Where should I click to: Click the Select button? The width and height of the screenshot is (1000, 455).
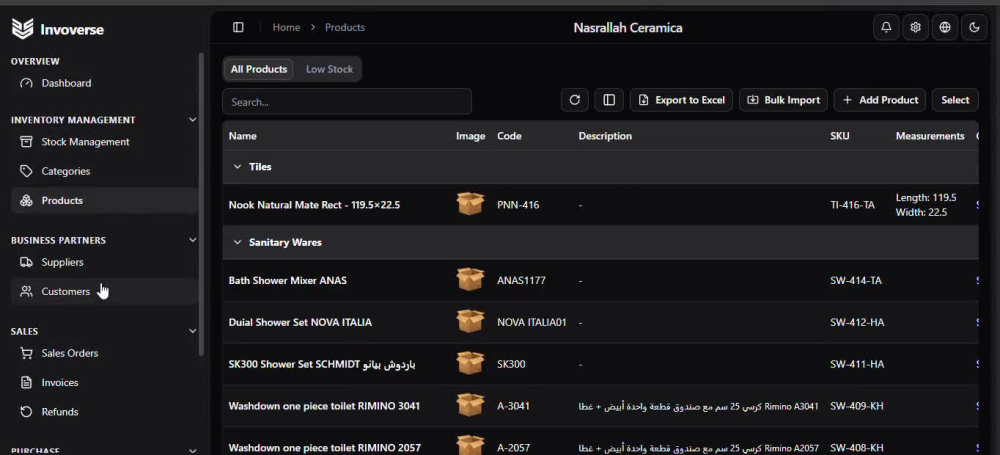click(955, 100)
